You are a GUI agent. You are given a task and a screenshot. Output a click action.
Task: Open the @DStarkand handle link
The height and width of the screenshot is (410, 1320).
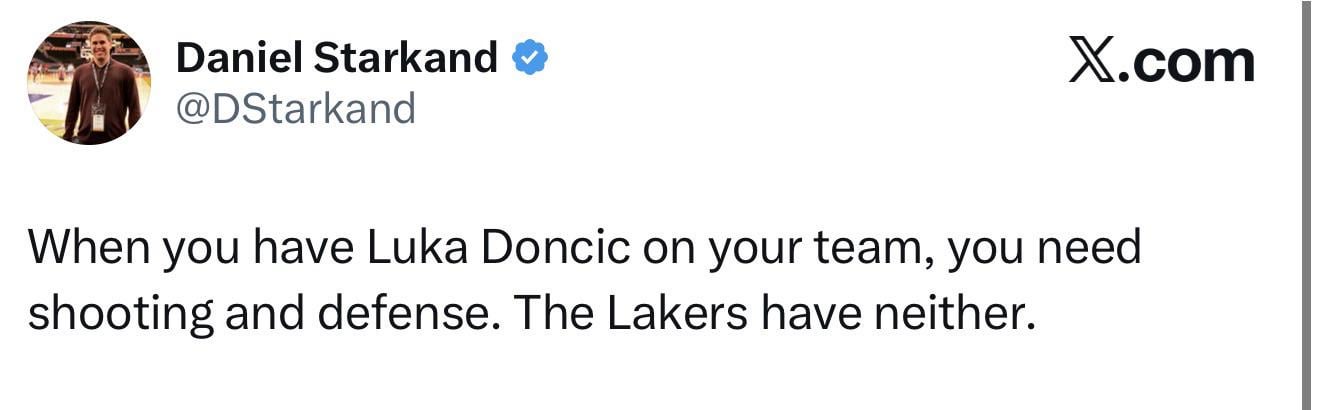pyautogui.click(x=295, y=108)
